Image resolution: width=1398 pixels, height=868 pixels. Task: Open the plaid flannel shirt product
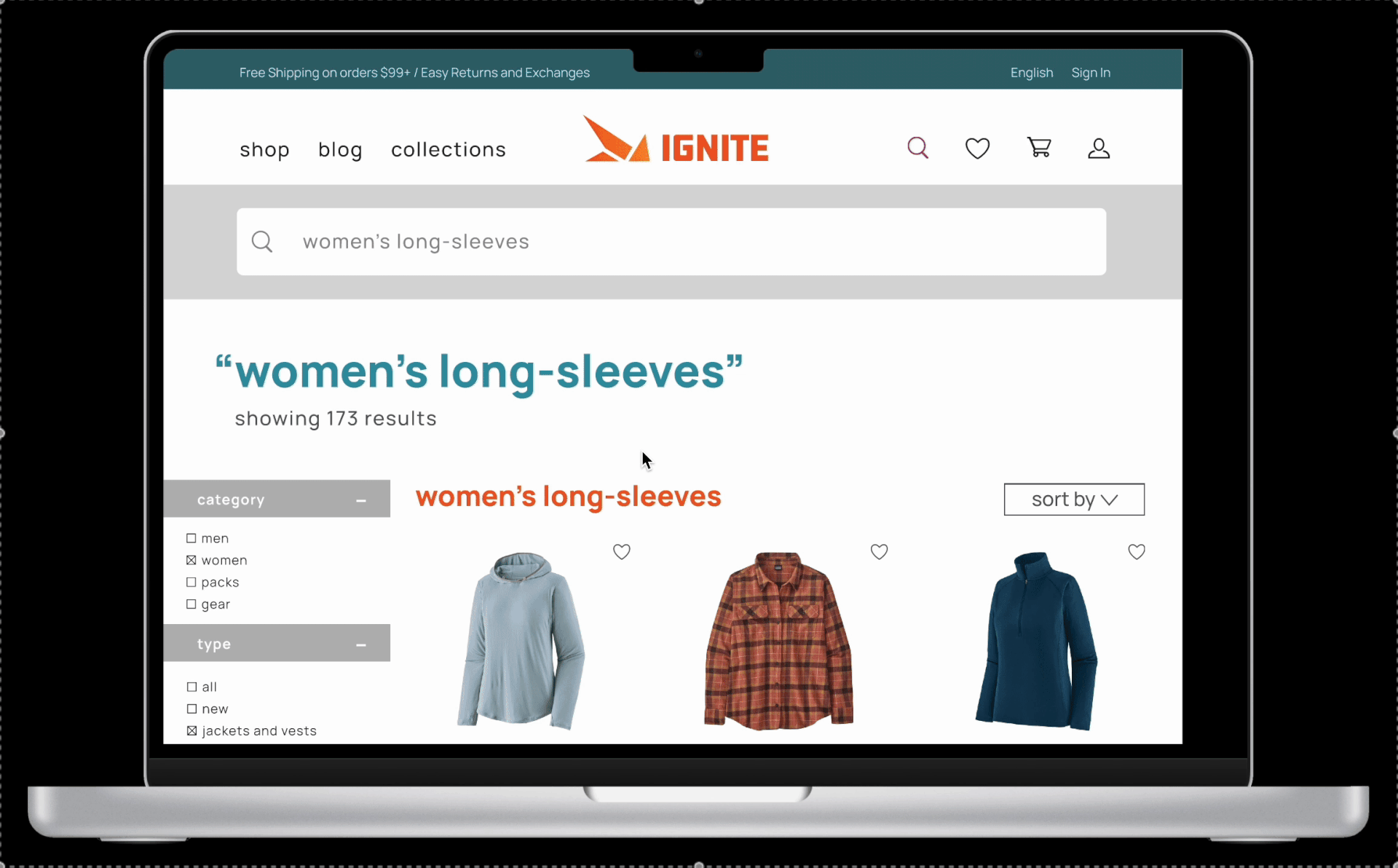(x=778, y=641)
